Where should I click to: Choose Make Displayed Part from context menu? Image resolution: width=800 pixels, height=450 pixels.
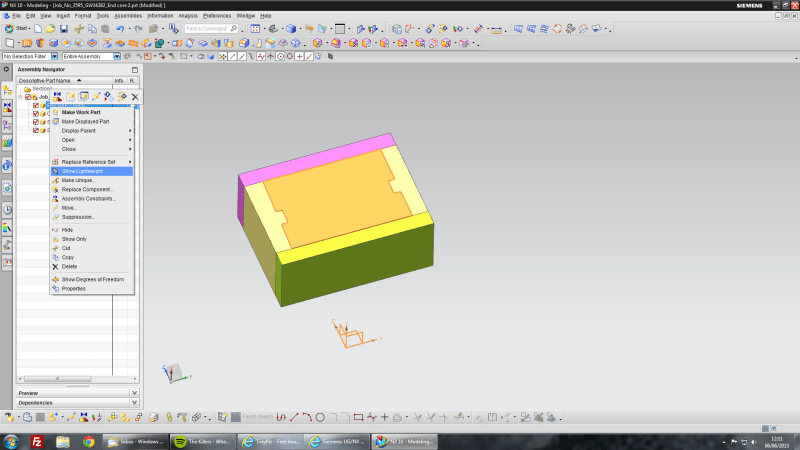[x=92, y=121]
